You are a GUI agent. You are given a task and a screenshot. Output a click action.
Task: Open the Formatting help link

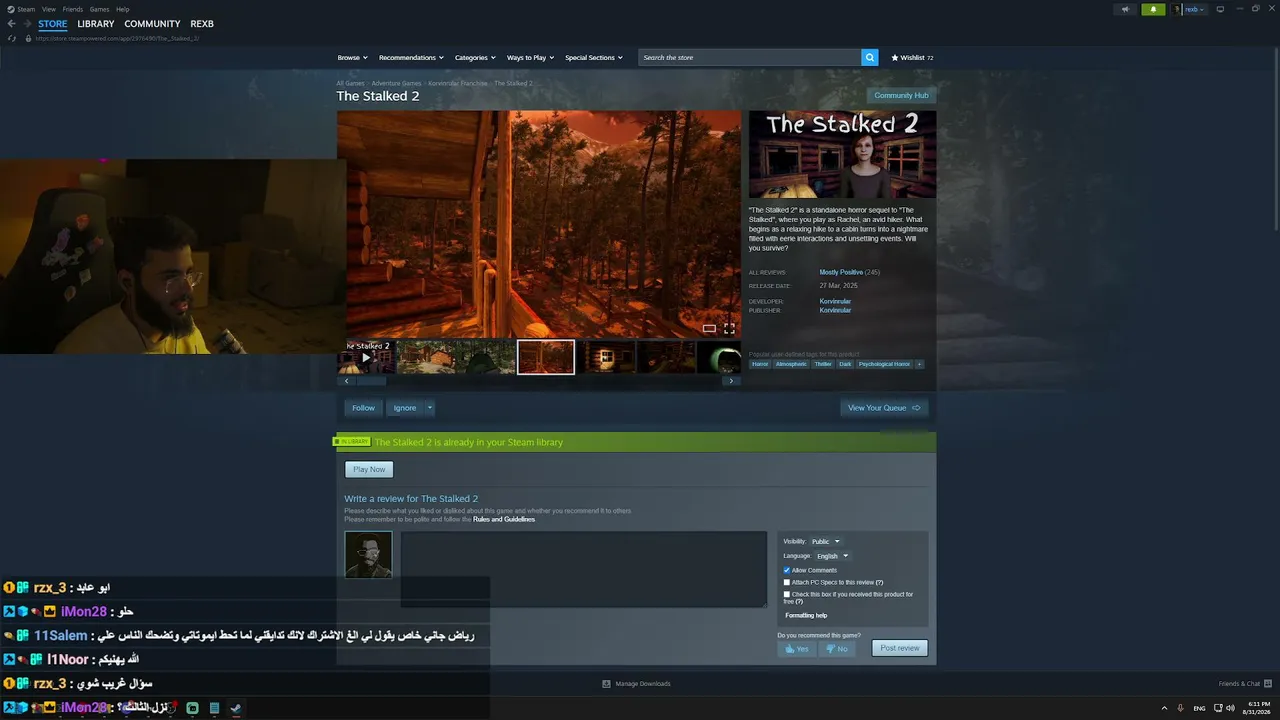(806, 616)
